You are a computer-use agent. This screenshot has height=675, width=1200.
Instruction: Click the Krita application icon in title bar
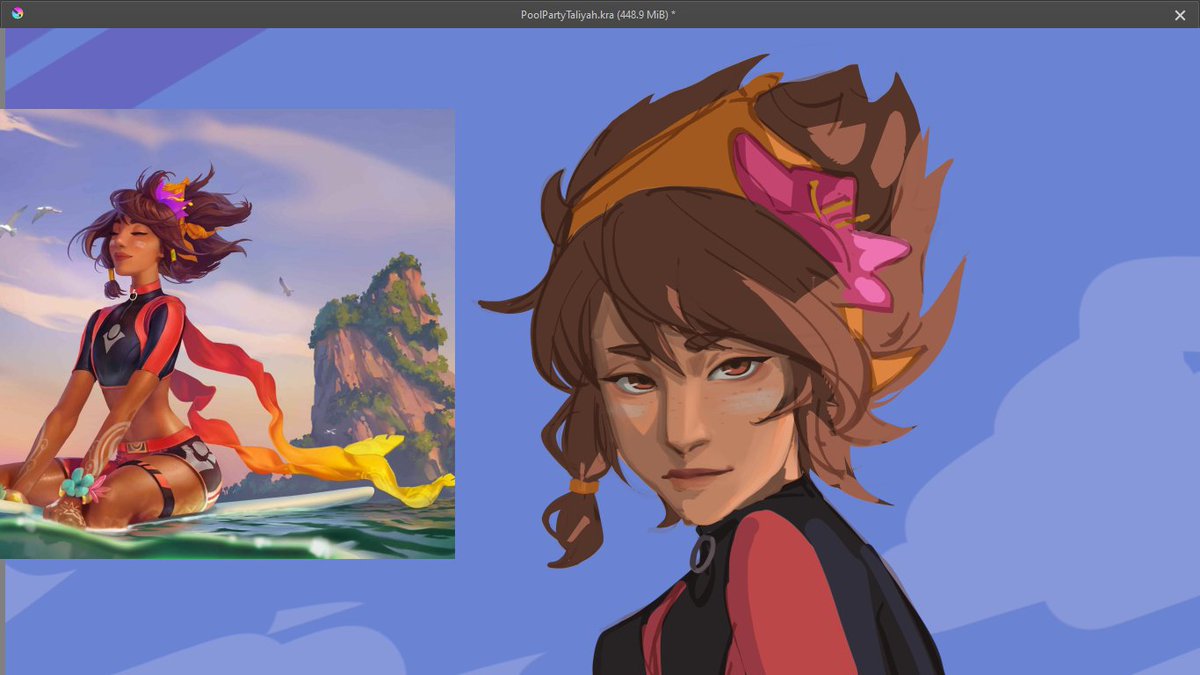(17, 14)
